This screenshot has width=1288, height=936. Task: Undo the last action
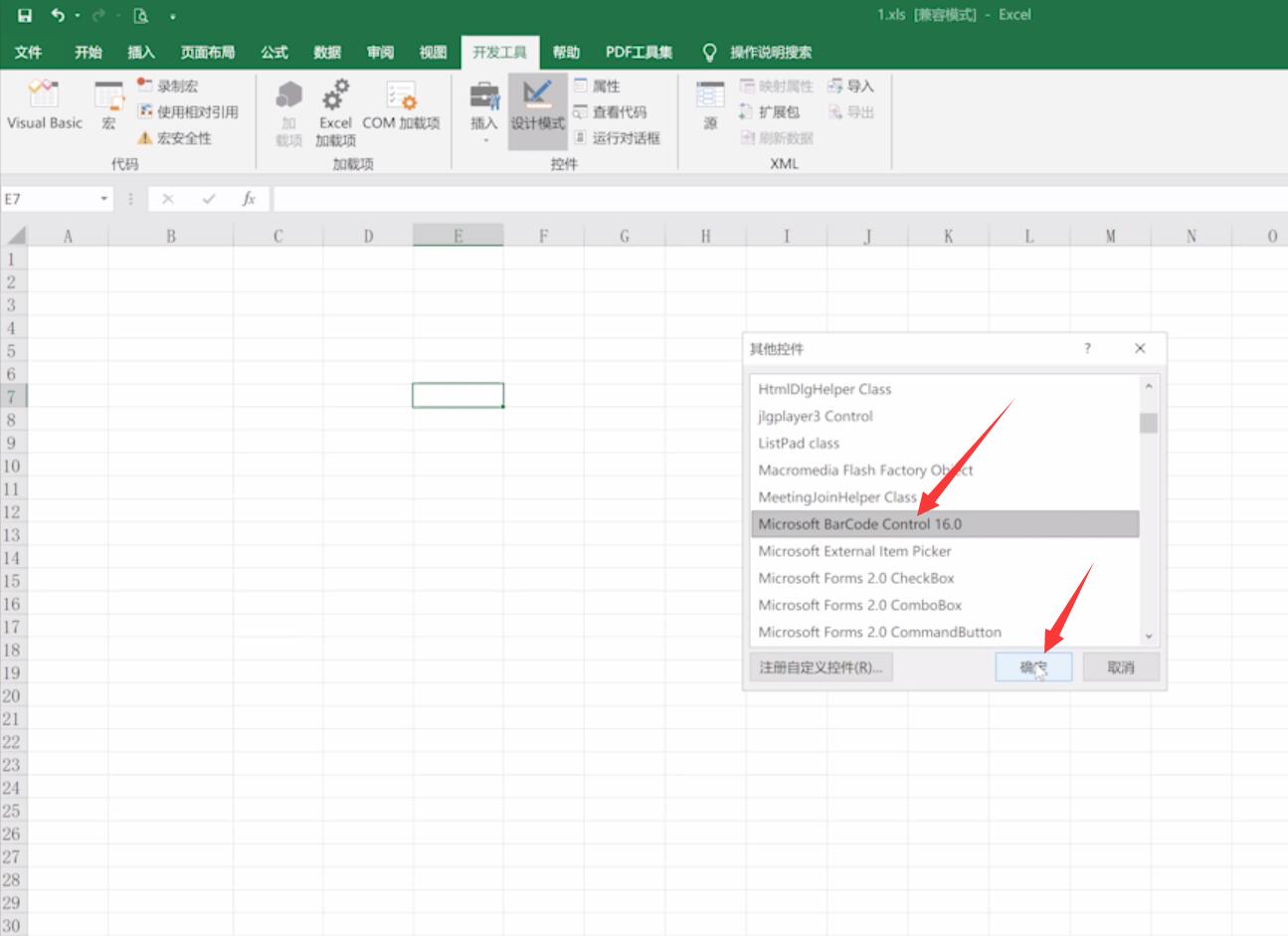point(58,15)
